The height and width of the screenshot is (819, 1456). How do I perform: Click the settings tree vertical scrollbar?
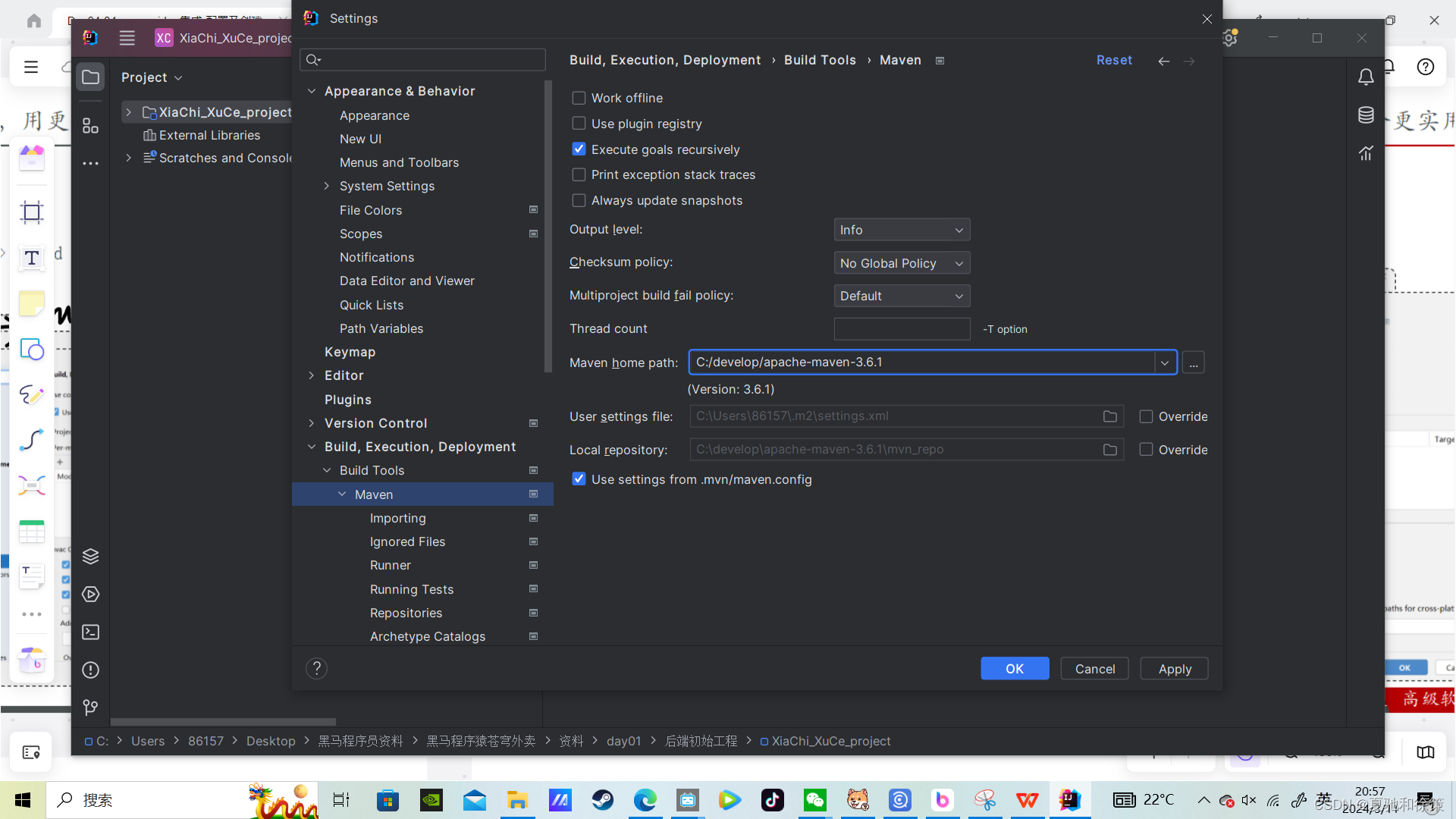coord(548,227)
